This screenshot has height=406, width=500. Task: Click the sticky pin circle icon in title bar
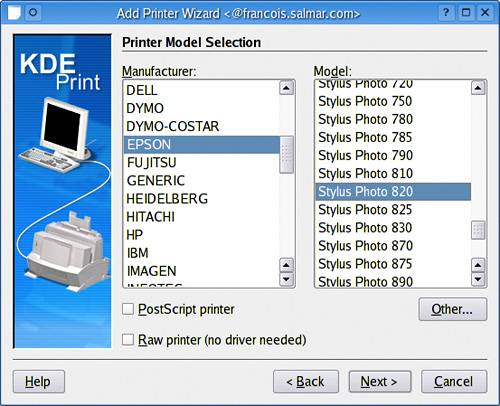tap(33, 13)
